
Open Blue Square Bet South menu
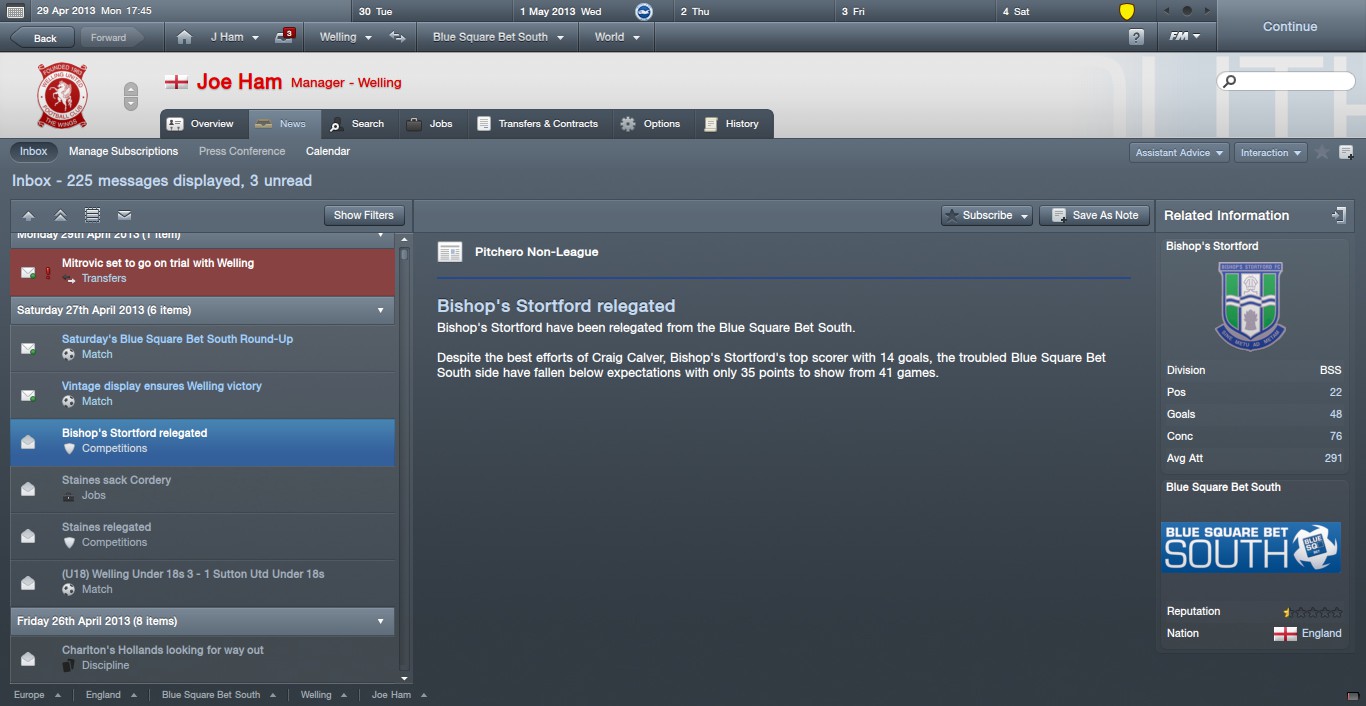[x=498, y=37]
